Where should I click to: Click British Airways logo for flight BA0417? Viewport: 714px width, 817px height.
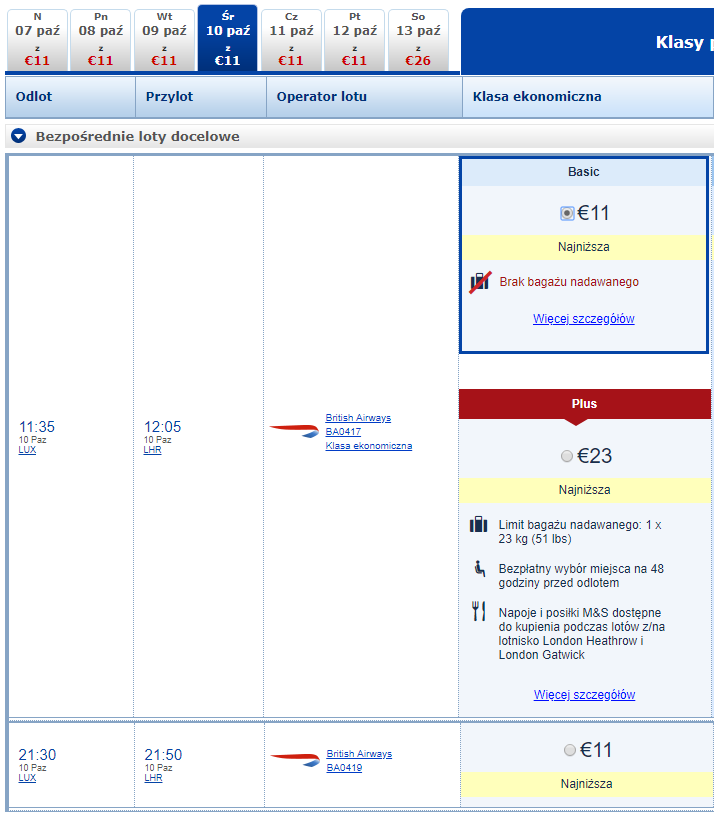(x=294, y=431)
